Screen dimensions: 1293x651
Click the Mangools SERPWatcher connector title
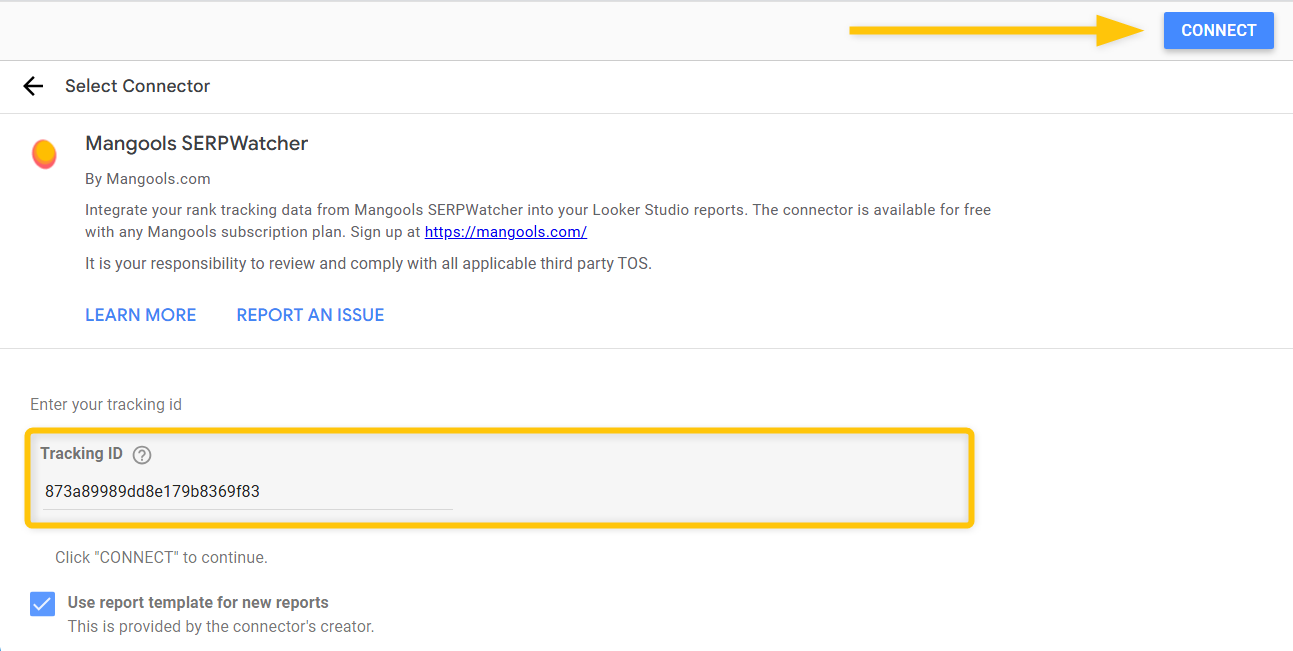pos(196,143)
